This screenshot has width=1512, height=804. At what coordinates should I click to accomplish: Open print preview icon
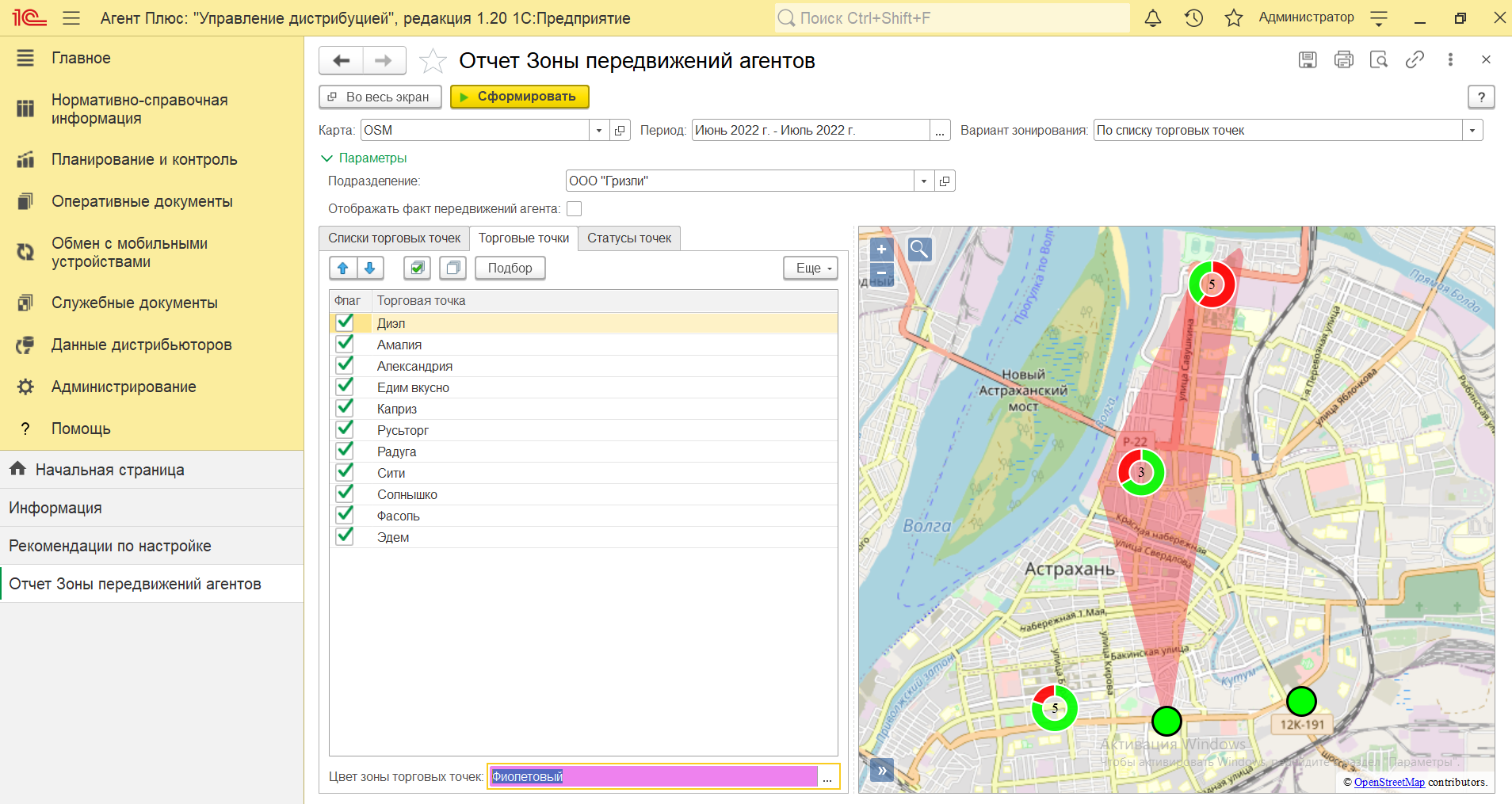click(1379, 59)
